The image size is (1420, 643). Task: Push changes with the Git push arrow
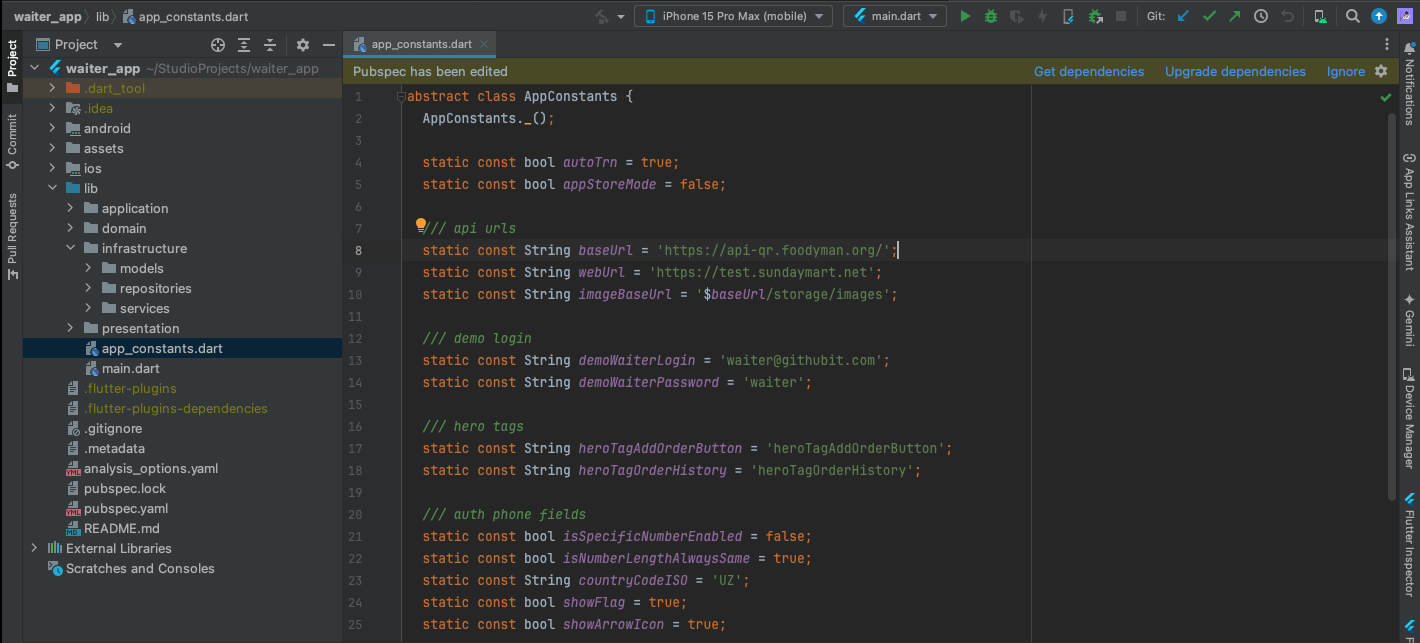click(1234, 16)
